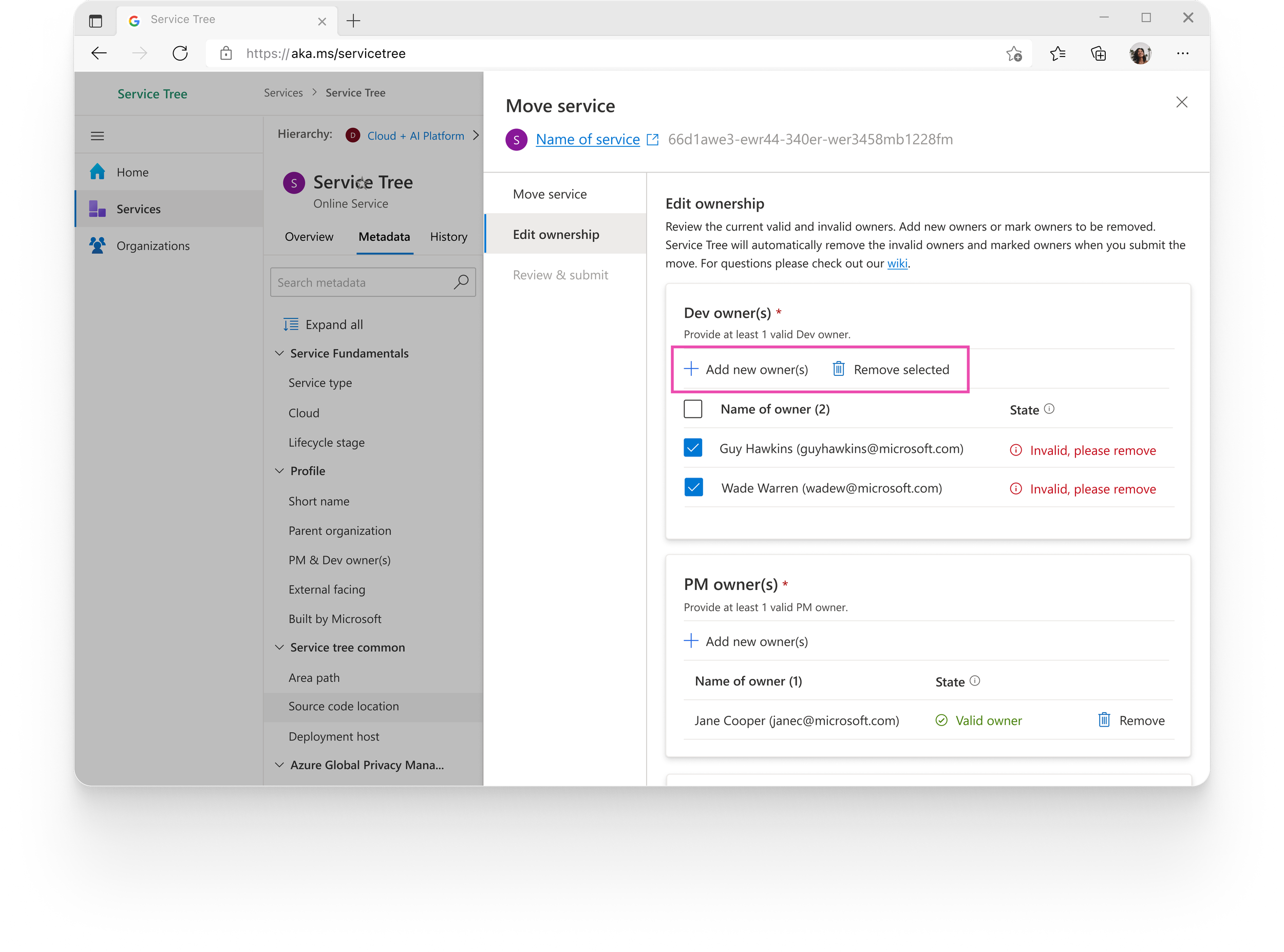
Task: Uncheck the Wade Warren checkbox
Action: (x=693, y=487)
